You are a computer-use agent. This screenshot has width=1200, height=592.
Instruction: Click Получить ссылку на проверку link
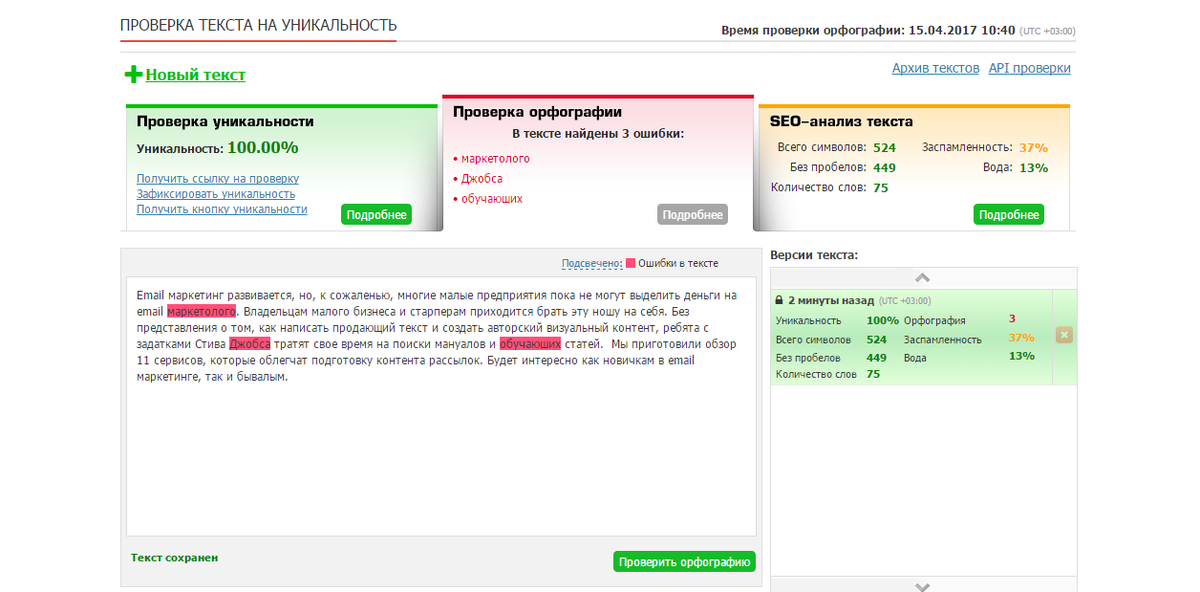pos(218,179)
